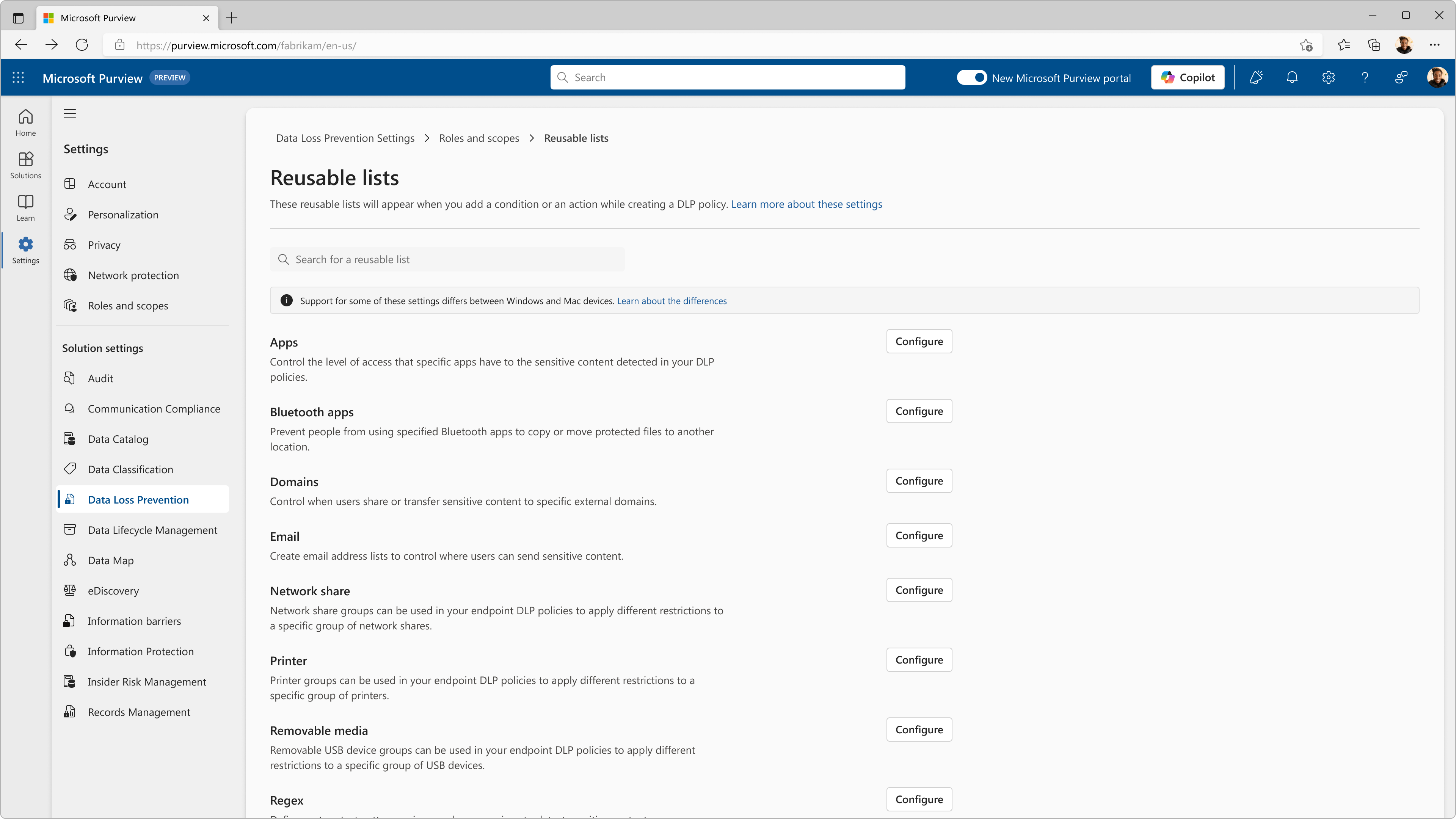Open browser settings and more menu
This screenshot has width=1456, height=819.
coord(1434,45)
